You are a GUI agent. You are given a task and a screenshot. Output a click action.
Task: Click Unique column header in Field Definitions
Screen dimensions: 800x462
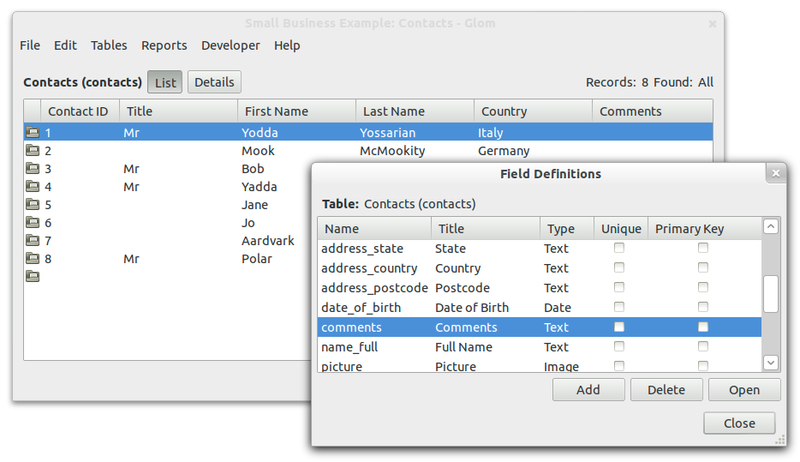point(621,228)
